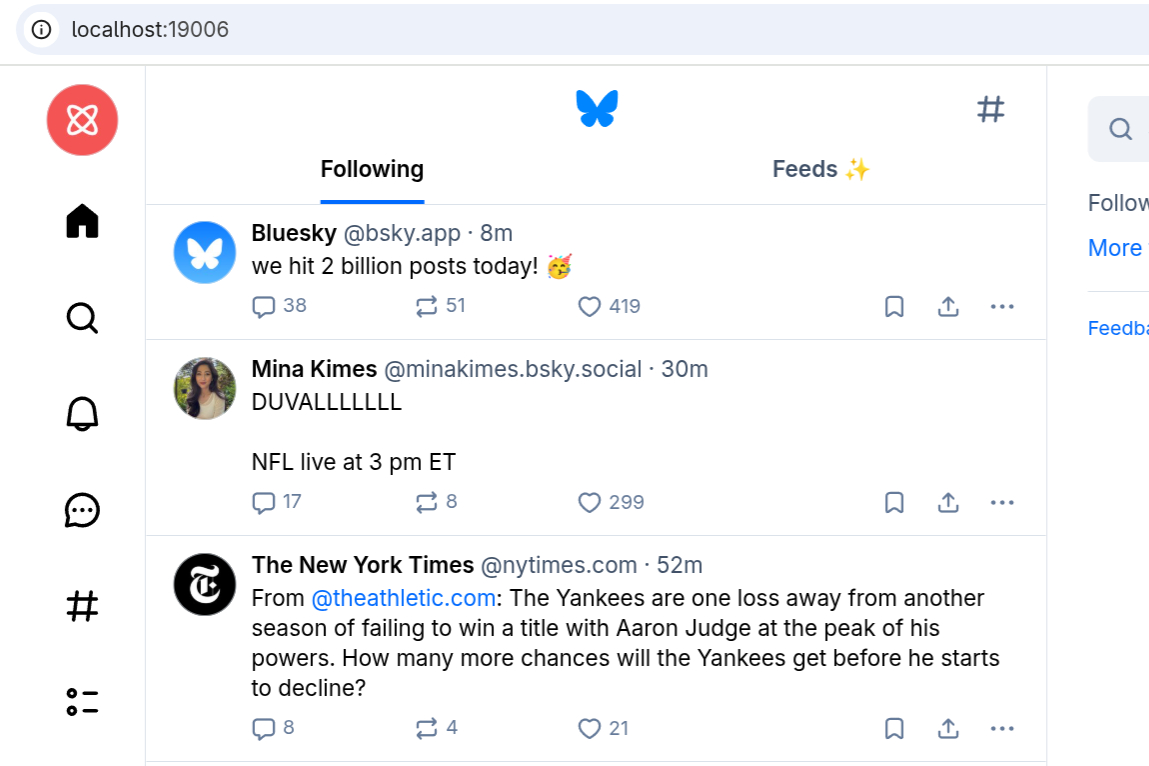Screen dimensions: 1149x766
Task: Repost The New York Times post
Action: [427, 728]
